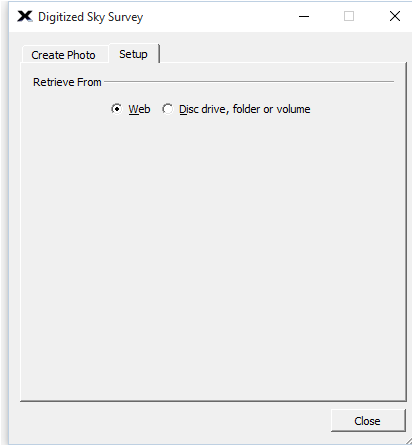Viewport: 413px width, 446px height.
Task: Select the Setup tab
Action: pyautogui.click(x=134, y=54)
